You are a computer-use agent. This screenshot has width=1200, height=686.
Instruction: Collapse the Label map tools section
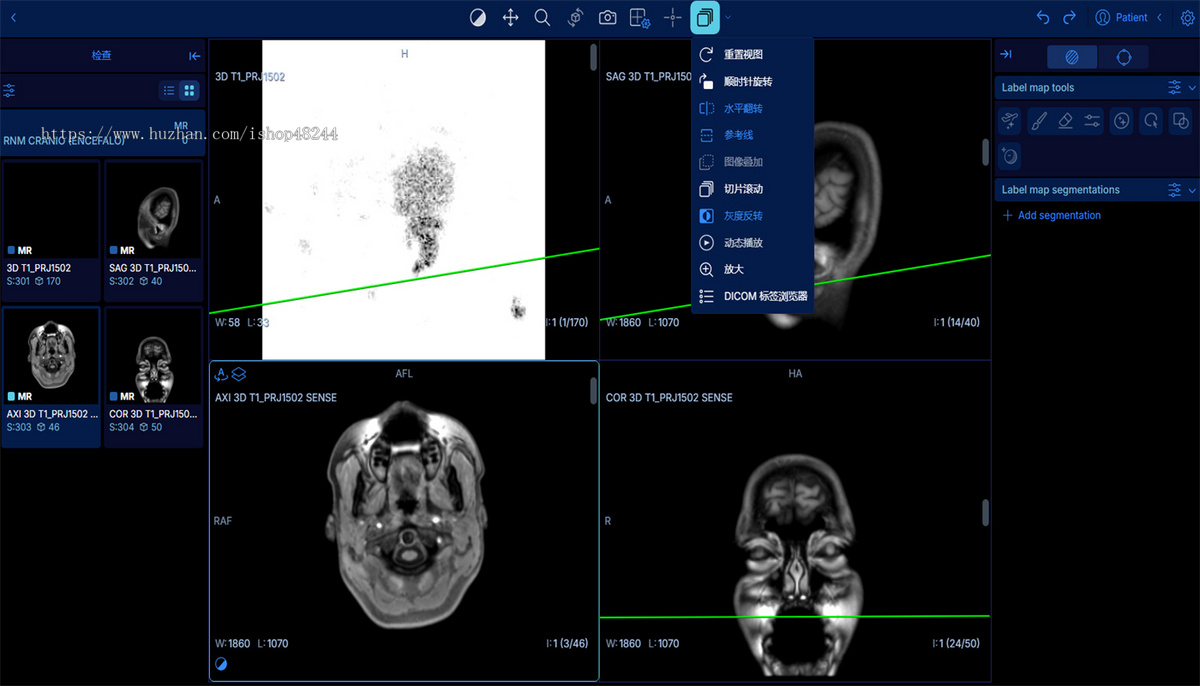(1191, 88)
